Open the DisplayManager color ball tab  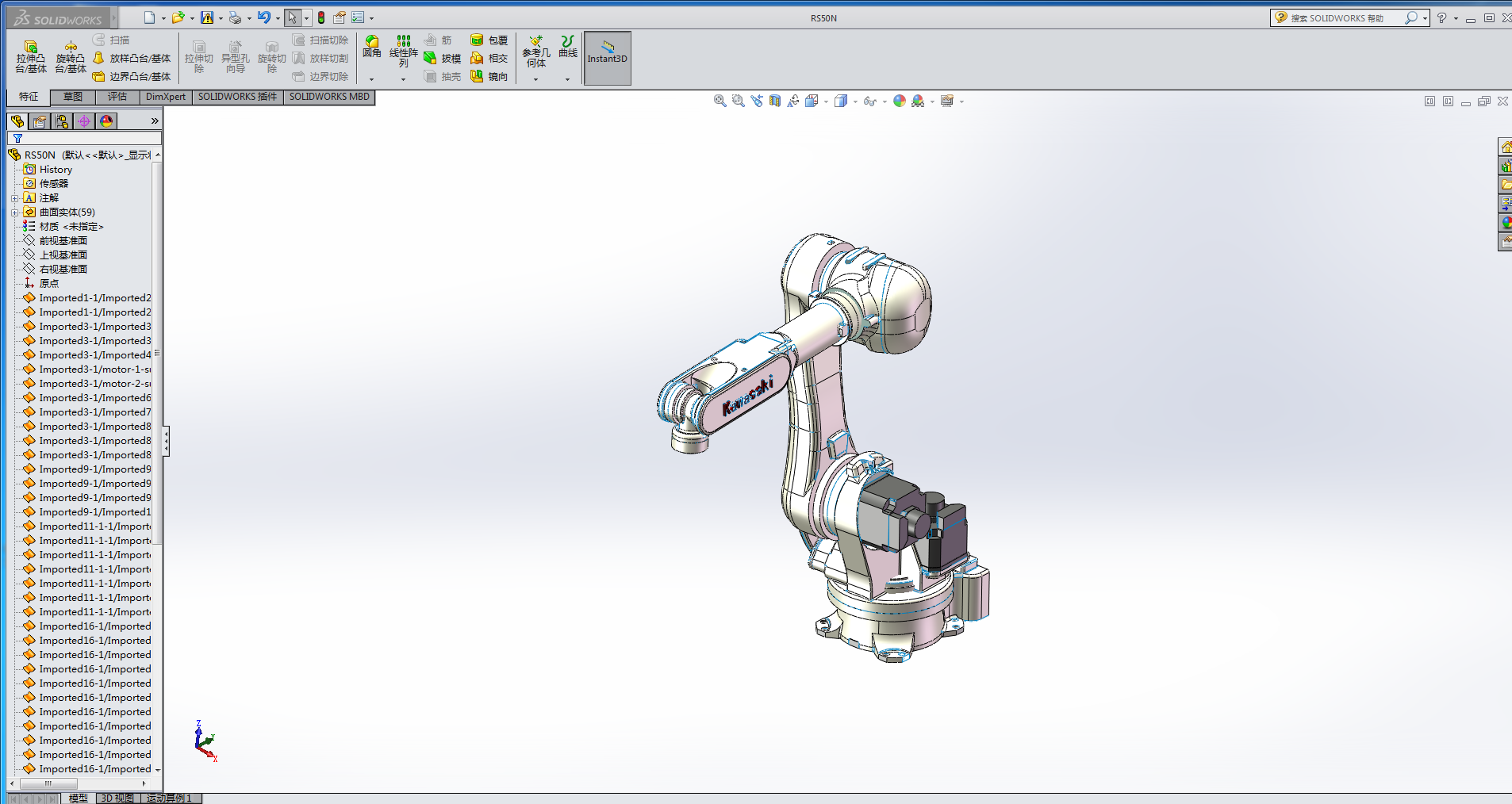tap(106, 121)
